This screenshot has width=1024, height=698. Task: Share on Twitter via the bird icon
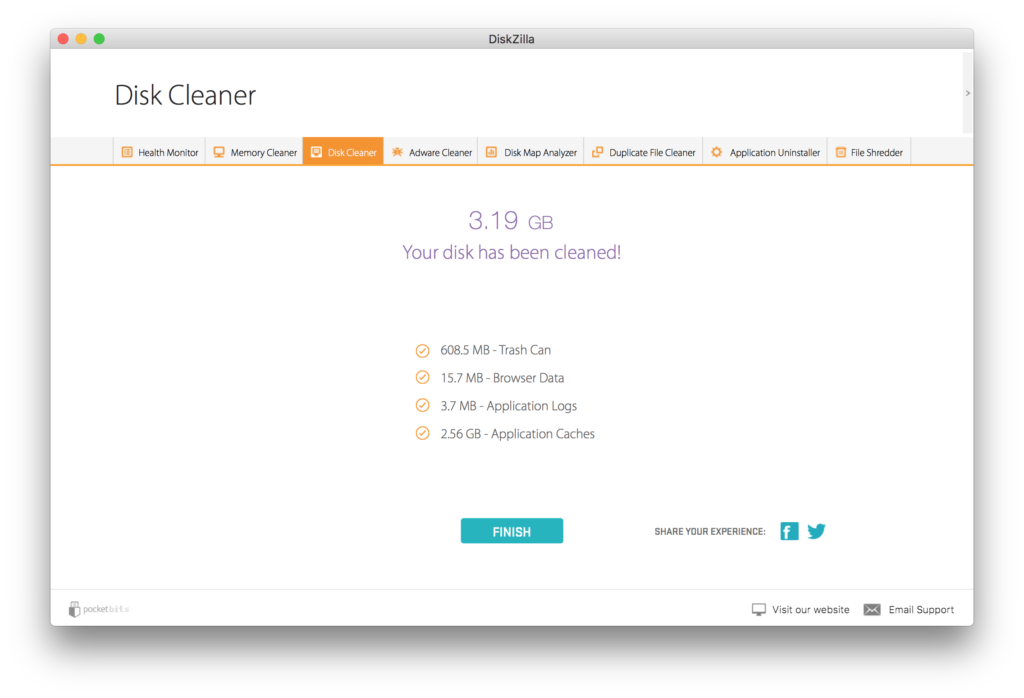(816, 531)
